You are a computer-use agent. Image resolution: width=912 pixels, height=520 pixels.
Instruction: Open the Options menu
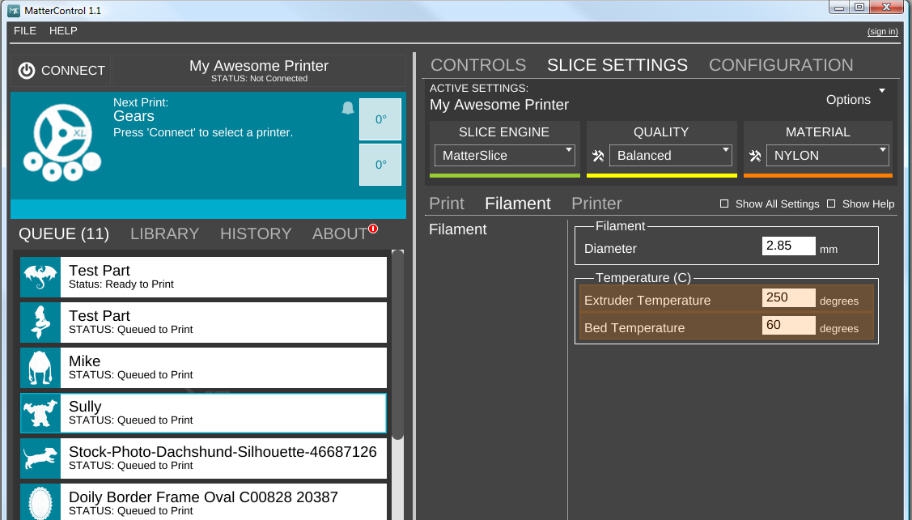pos(855,99)
